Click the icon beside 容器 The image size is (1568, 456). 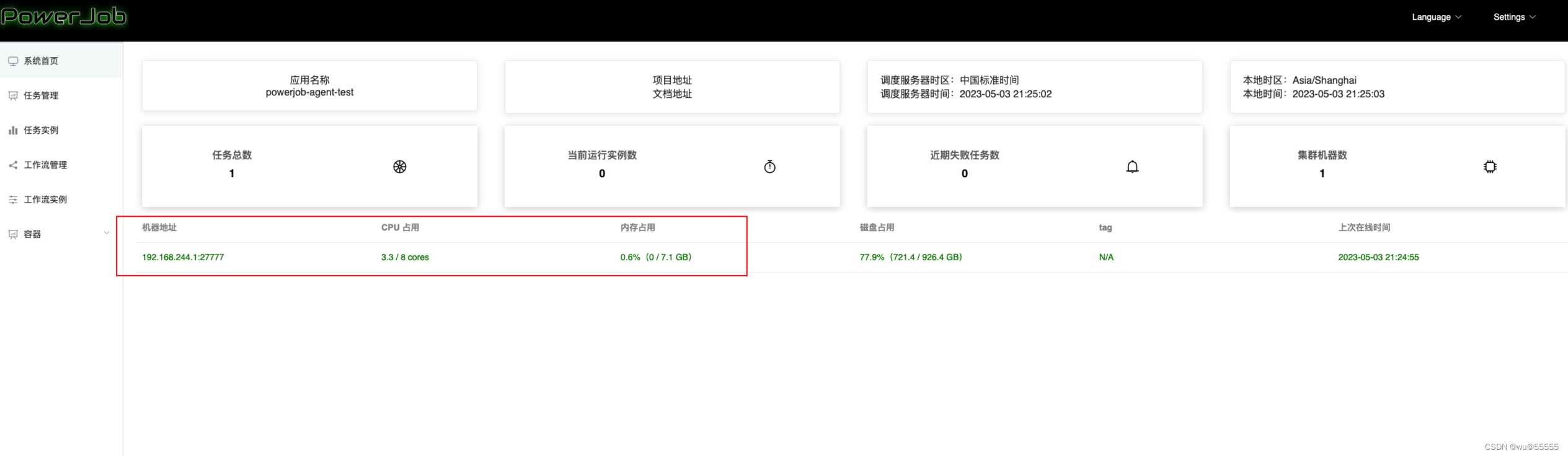coord(13,234)
